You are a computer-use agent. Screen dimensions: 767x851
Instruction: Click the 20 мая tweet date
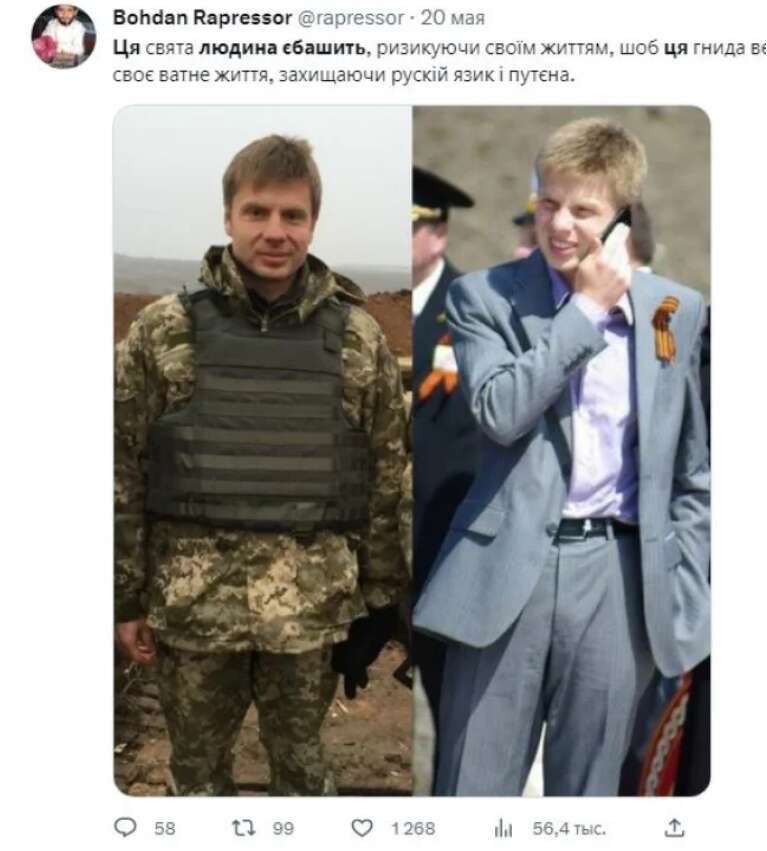coord(452,18)
